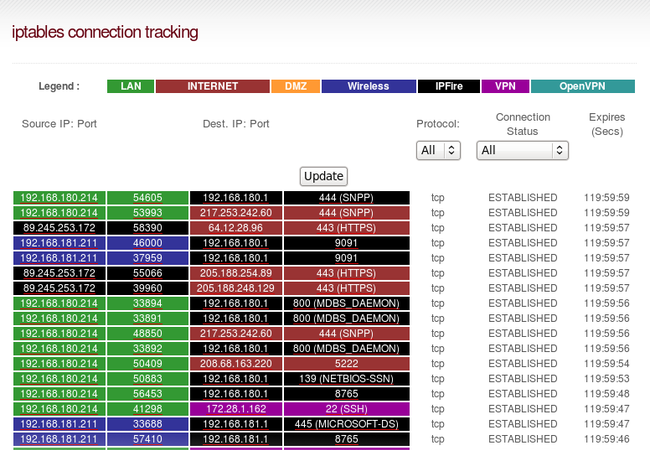Image resolution: width=650 pixels, height=450 pixels.
Task: Click source port 57410
Action: (x=148, y=439)
